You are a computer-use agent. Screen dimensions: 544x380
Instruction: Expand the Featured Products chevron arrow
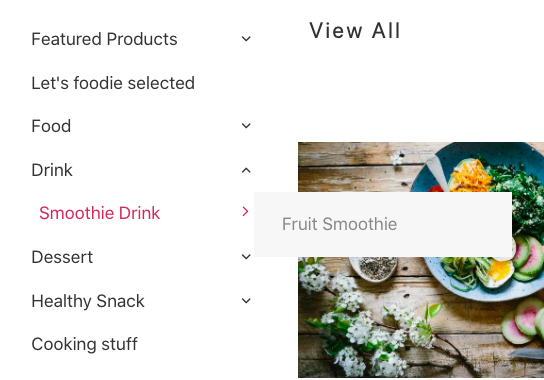[246, 39]
